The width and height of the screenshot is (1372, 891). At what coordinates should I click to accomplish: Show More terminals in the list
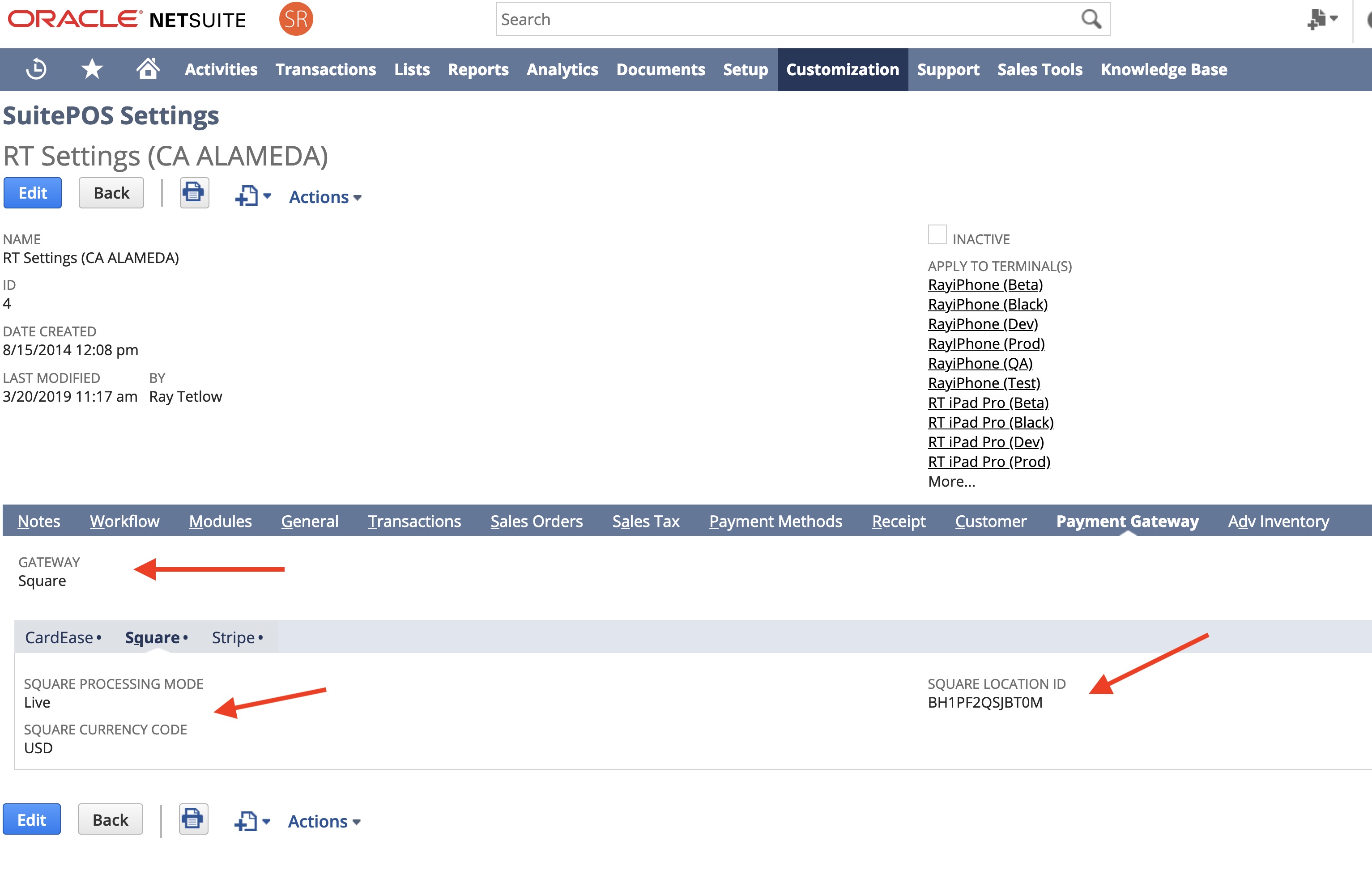(951, 481)
